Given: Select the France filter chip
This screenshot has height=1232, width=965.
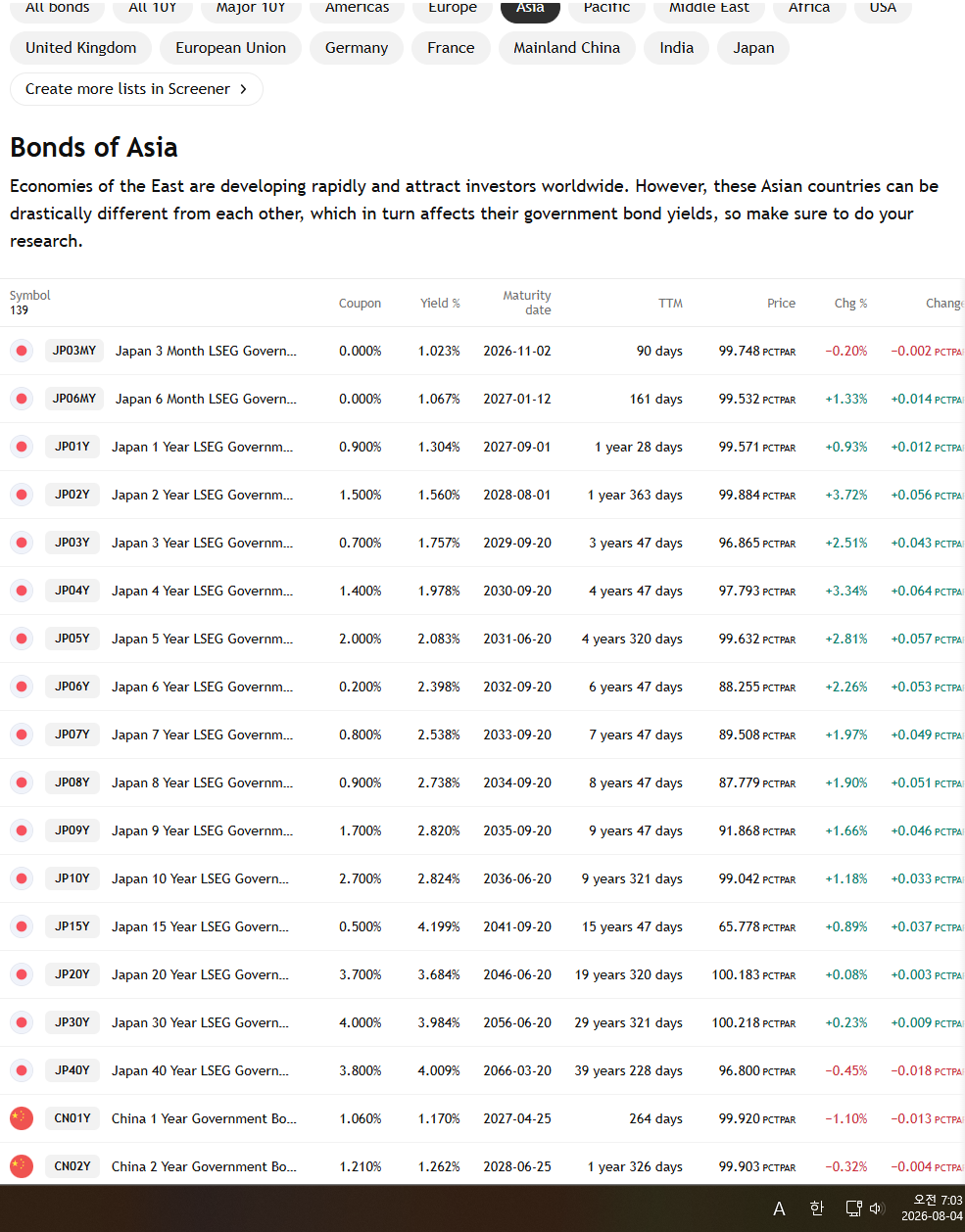Looking at the screenshot, I should [x=451, y=48].
